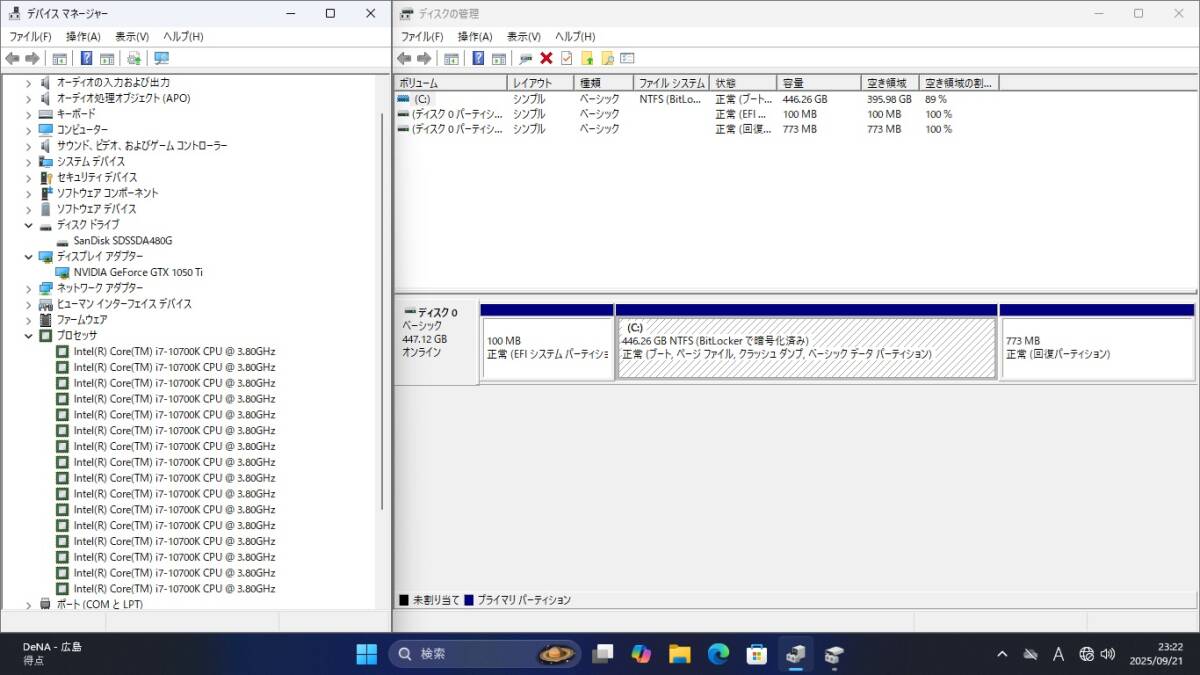Select the (C:) NTFS partition block on Disk 0
Screen dimensions: 1200x675
click(x=806, y=347)
